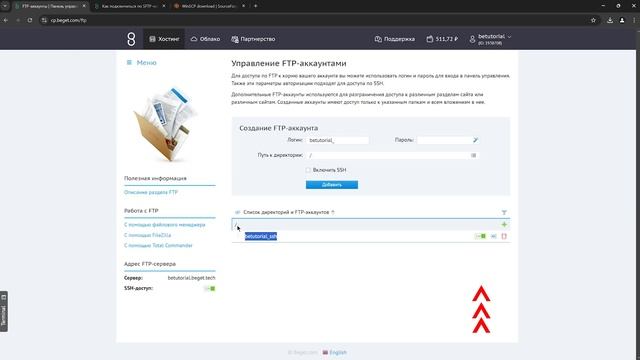Screen dimensions: 640x360
Task: Open a new browser tab
Action: tap(256, 6)
